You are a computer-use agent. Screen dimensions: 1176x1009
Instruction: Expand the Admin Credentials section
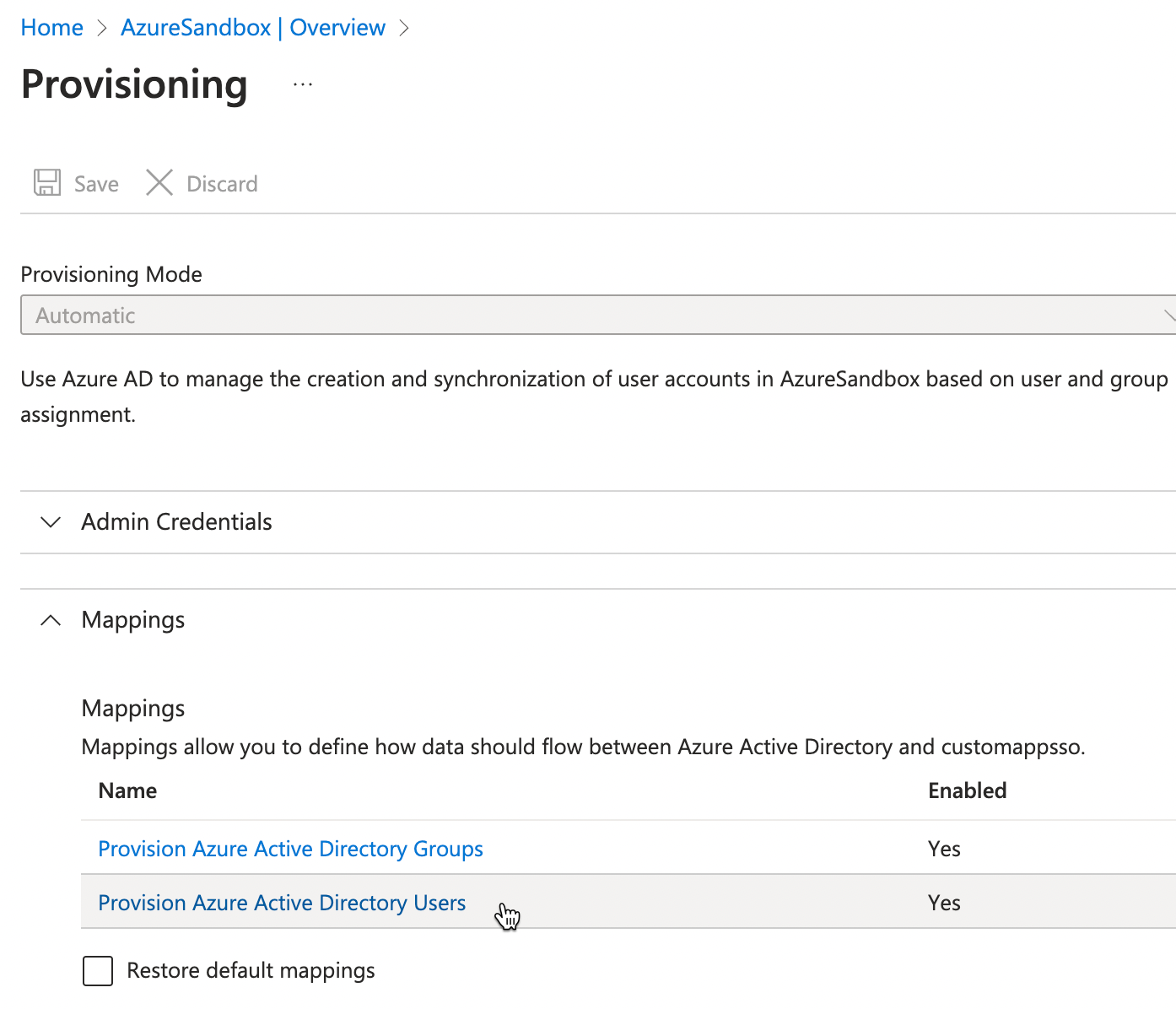[x=175, y=521]
